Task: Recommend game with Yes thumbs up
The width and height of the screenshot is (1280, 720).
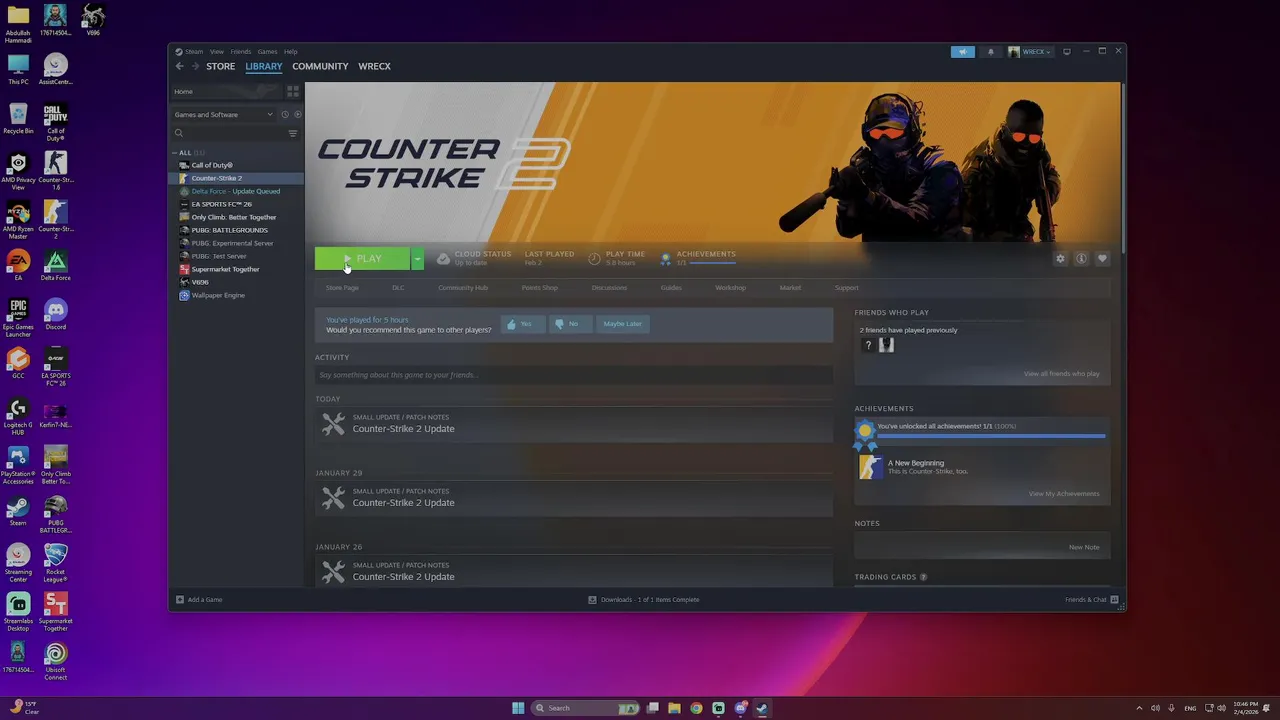Action: pos(522,324)
